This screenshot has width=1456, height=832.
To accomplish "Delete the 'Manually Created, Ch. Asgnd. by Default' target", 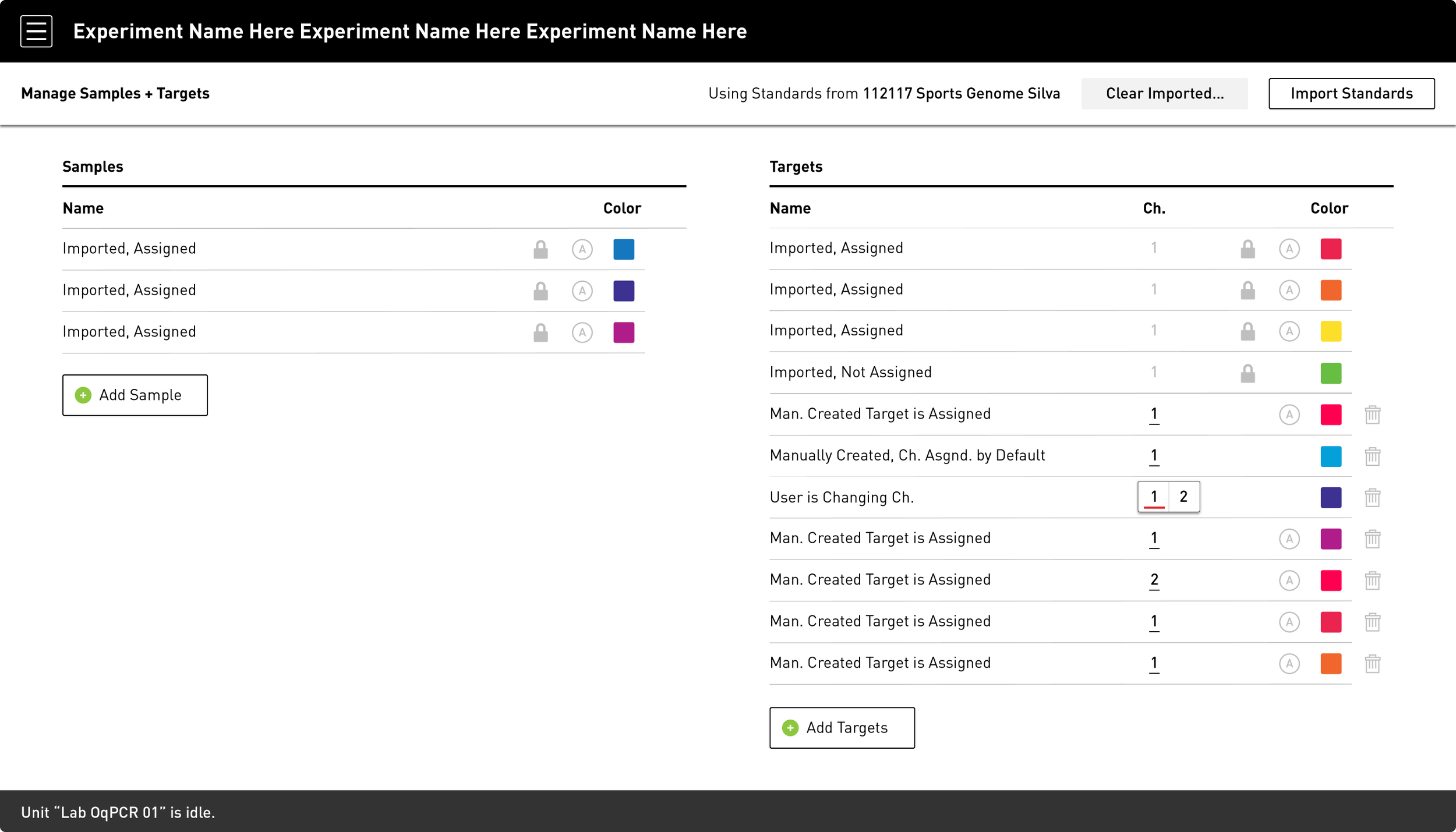I will 1372,456.
